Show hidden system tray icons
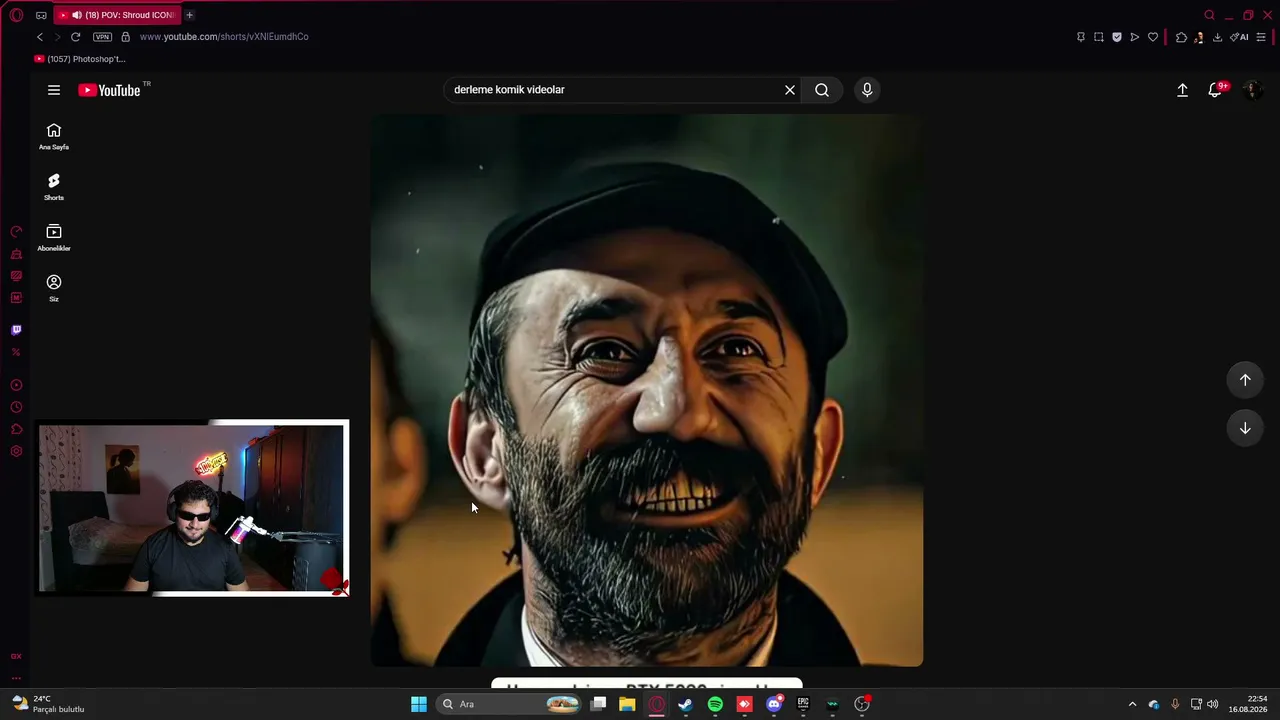 1132,704
